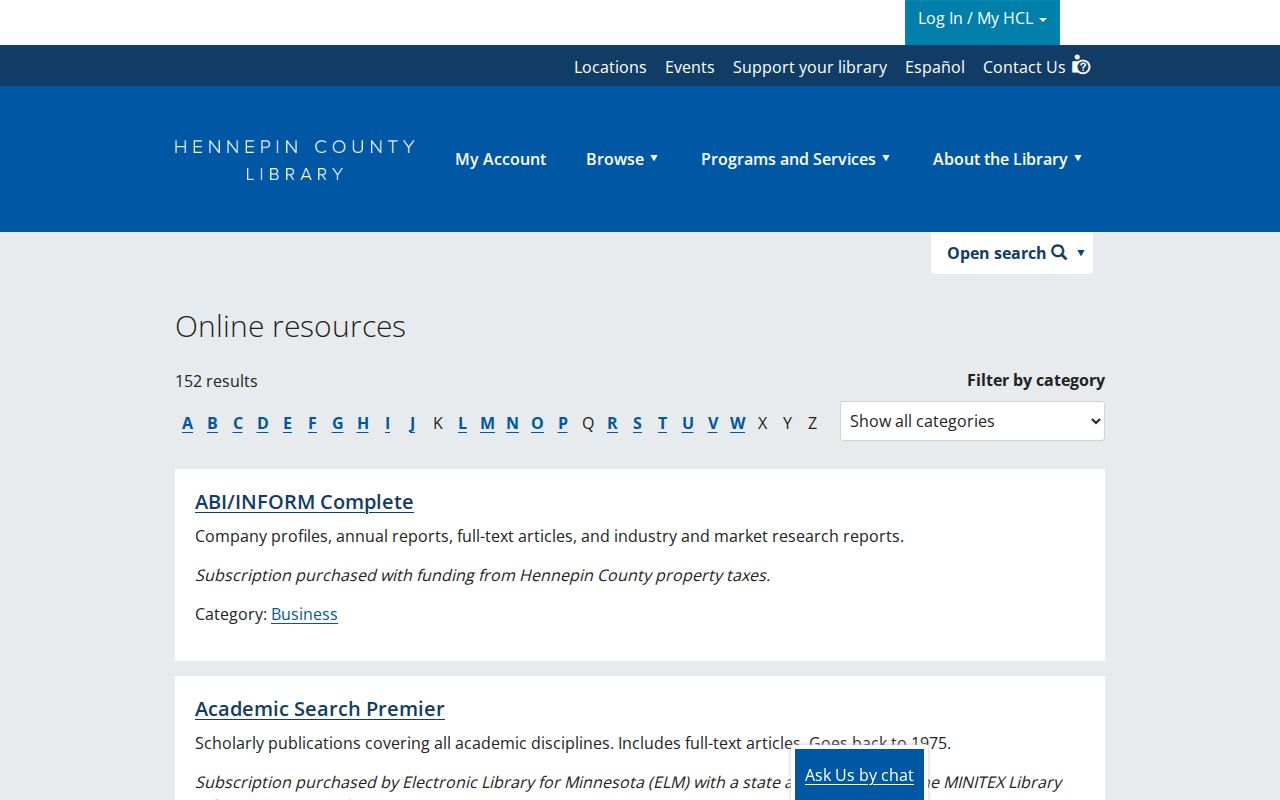The width and height of the screenshot is (1280, 800).
Task: Filter resources by letter L
Action: [462, 423]
